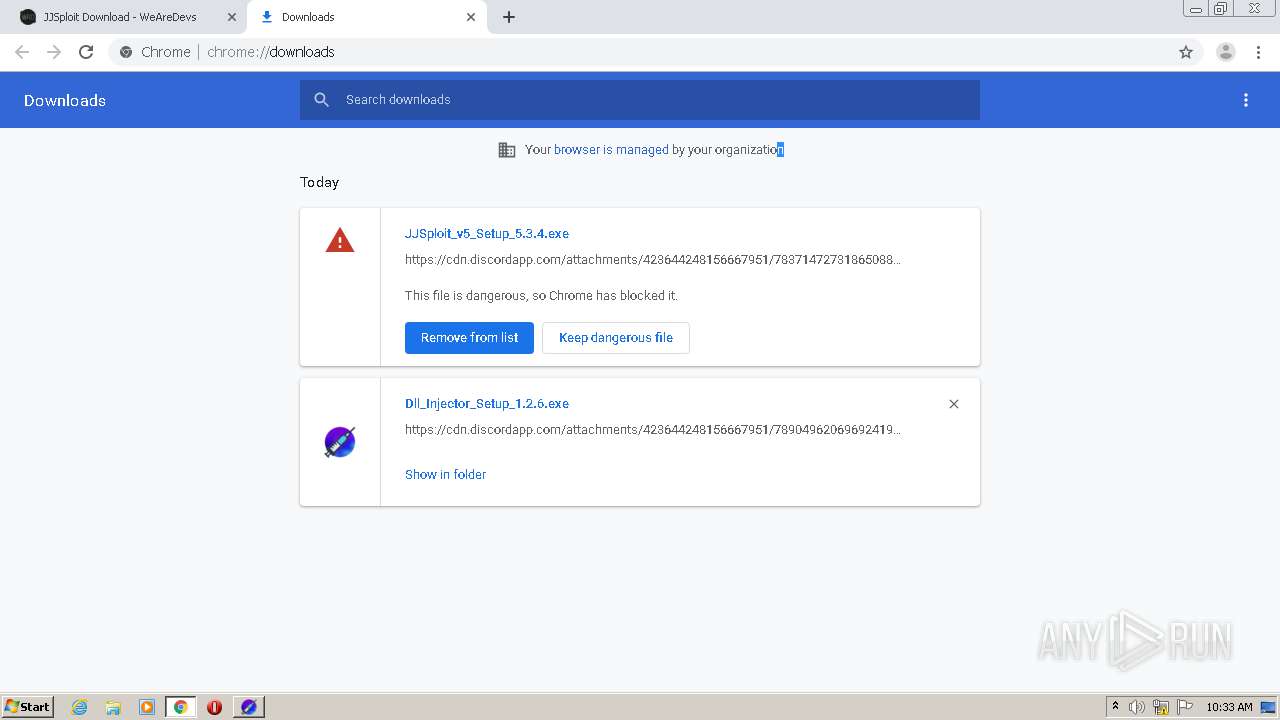Screen dimensions: 1280x720
Task: Click Keep dangerous file button
Action: 616,338
